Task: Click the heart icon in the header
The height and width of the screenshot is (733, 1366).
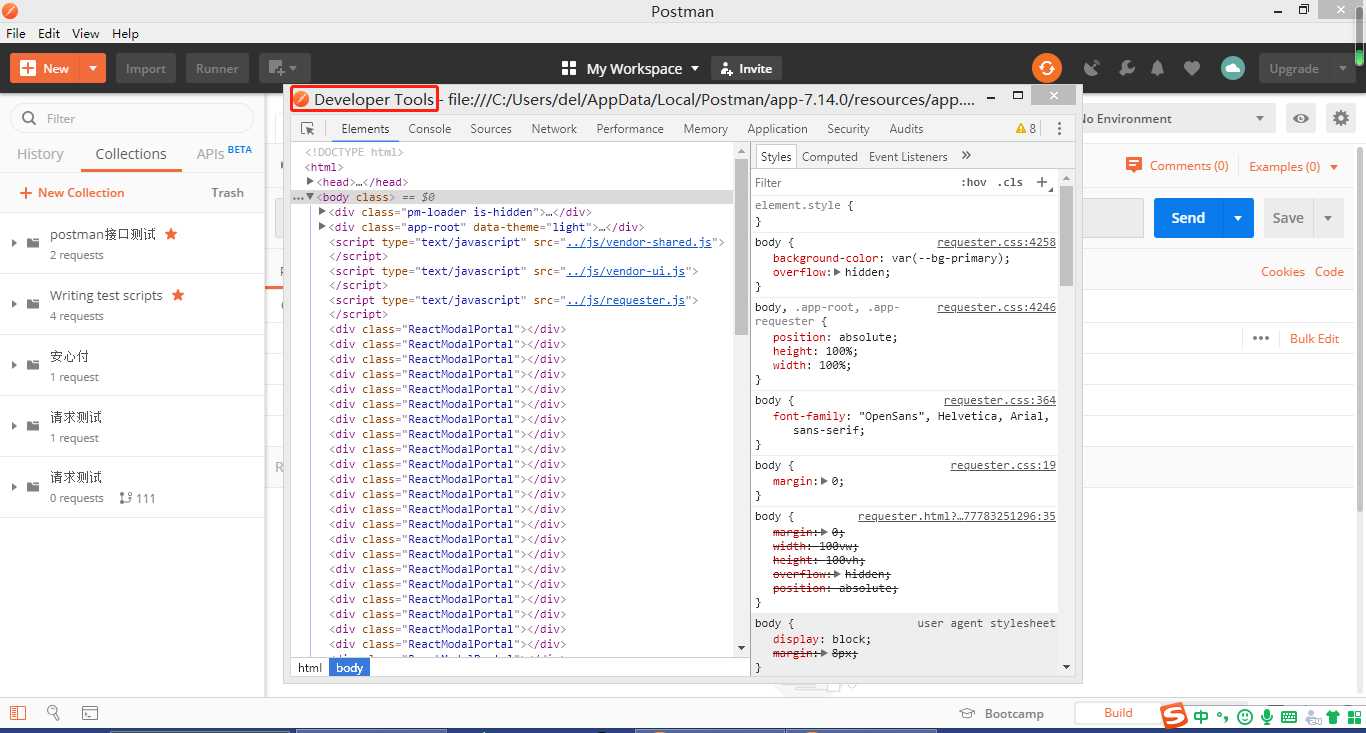Action: [1191, 68]
